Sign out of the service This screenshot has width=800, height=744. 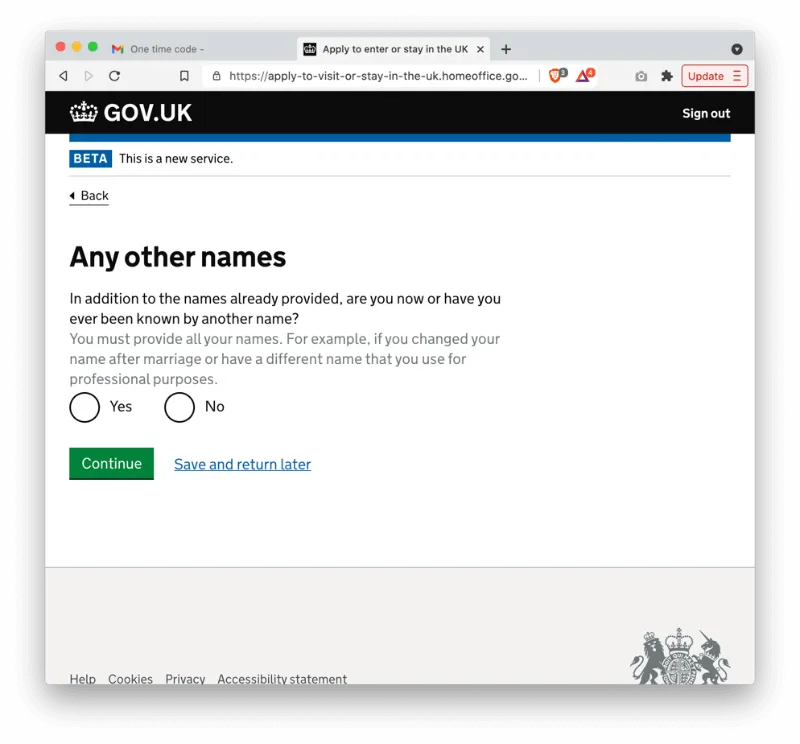pyautogui.click(x=706, y=113)
